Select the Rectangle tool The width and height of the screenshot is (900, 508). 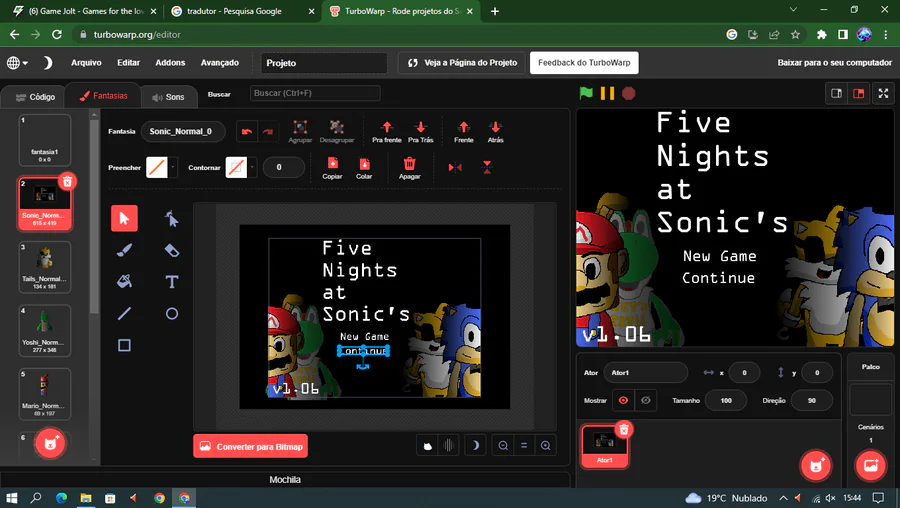(x=124, y=345)
